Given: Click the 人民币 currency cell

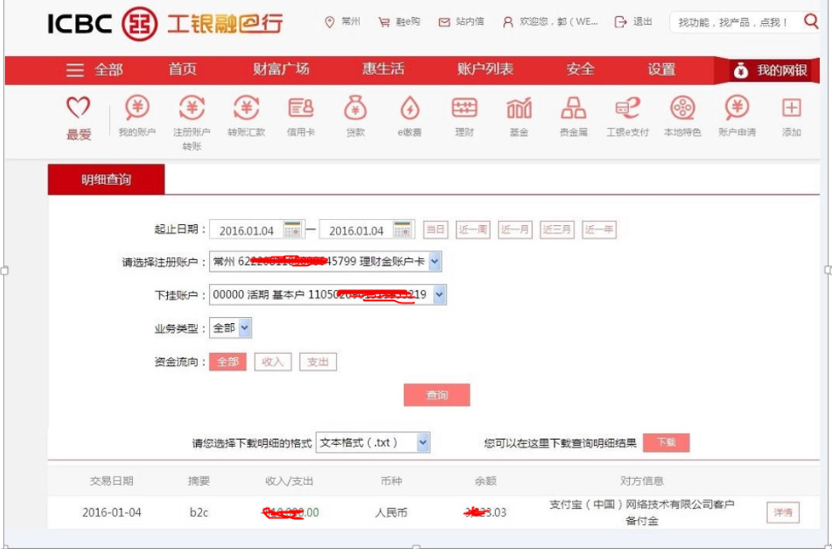Looking at the screenshot, I should 392,512.
